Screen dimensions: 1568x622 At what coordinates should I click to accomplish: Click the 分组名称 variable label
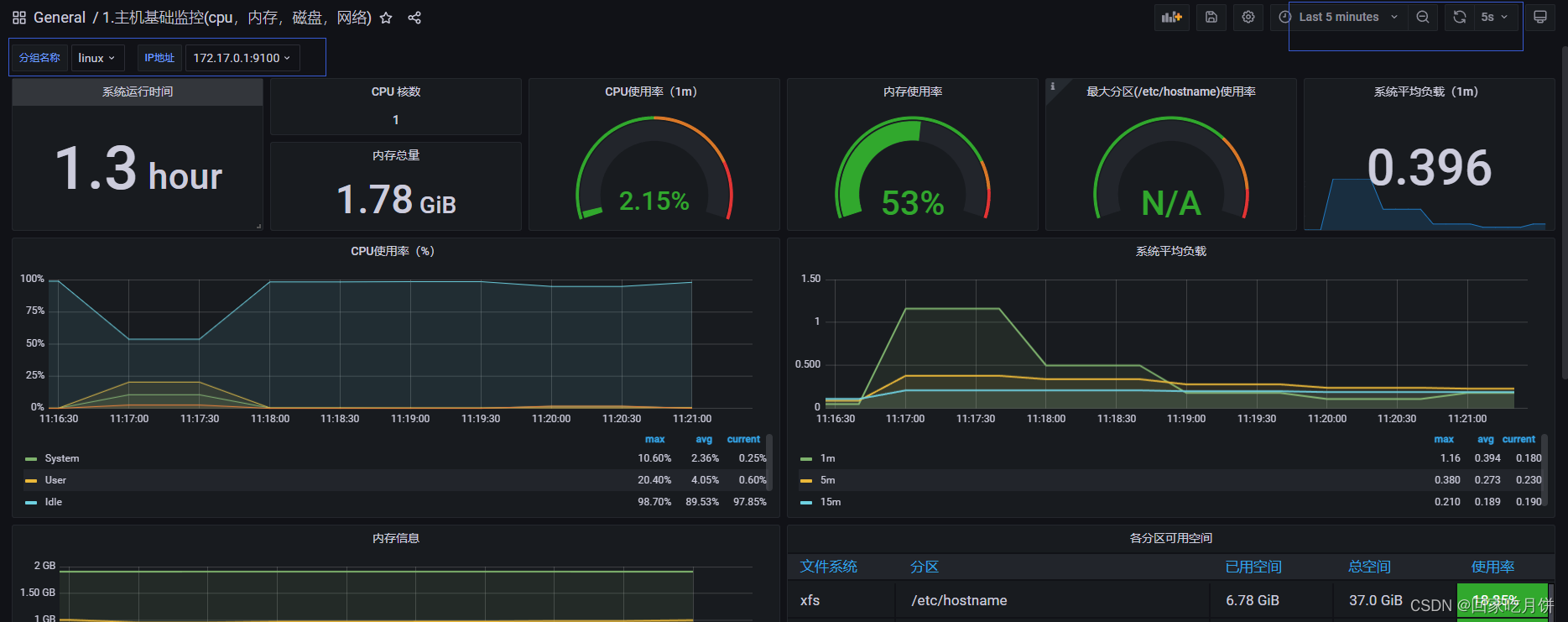pos(39,58)
